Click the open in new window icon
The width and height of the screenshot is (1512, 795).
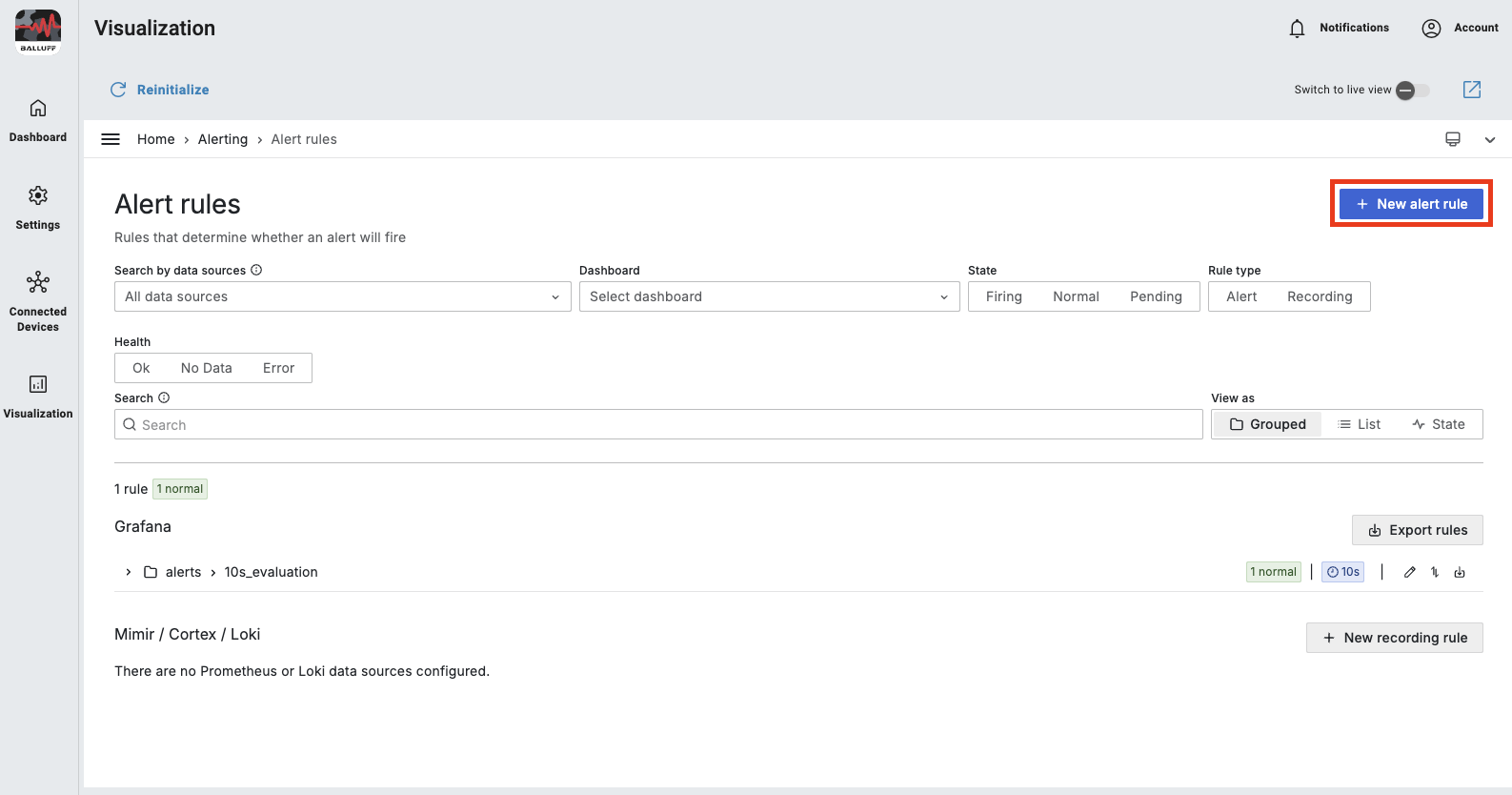click(x=1472, y=90)
